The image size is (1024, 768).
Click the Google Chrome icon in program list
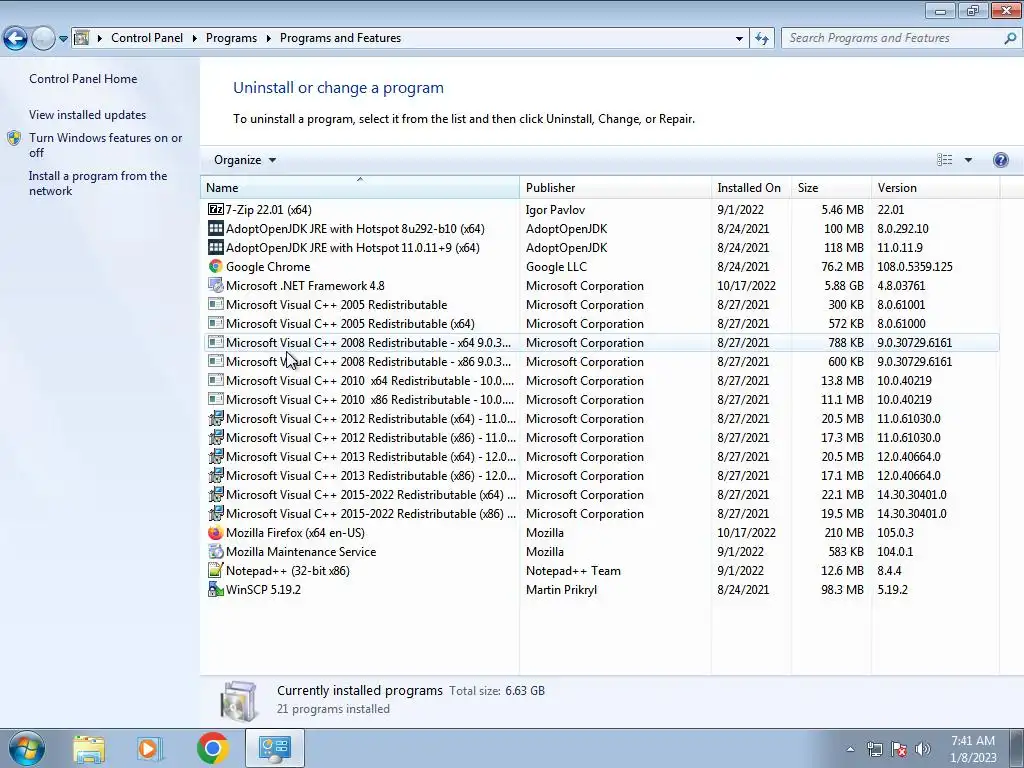pyautogui.click(x=216, y=266)
